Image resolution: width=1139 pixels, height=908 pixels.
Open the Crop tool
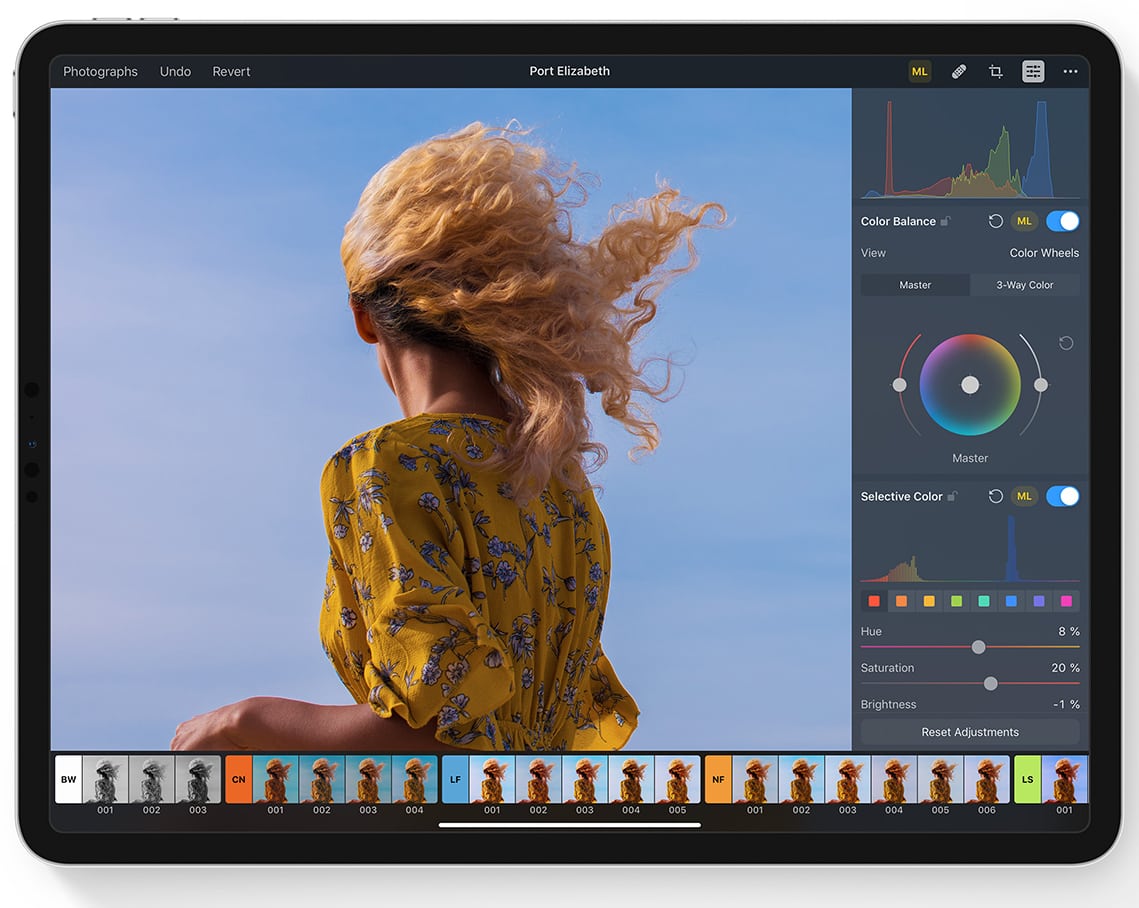[x=995, y=72]
